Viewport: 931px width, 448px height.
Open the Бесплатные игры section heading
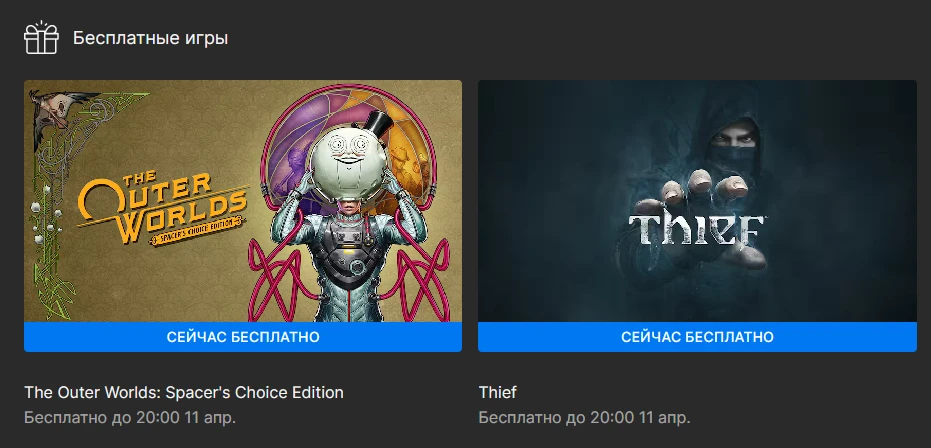pyautogui.click(x=150, y=38)
